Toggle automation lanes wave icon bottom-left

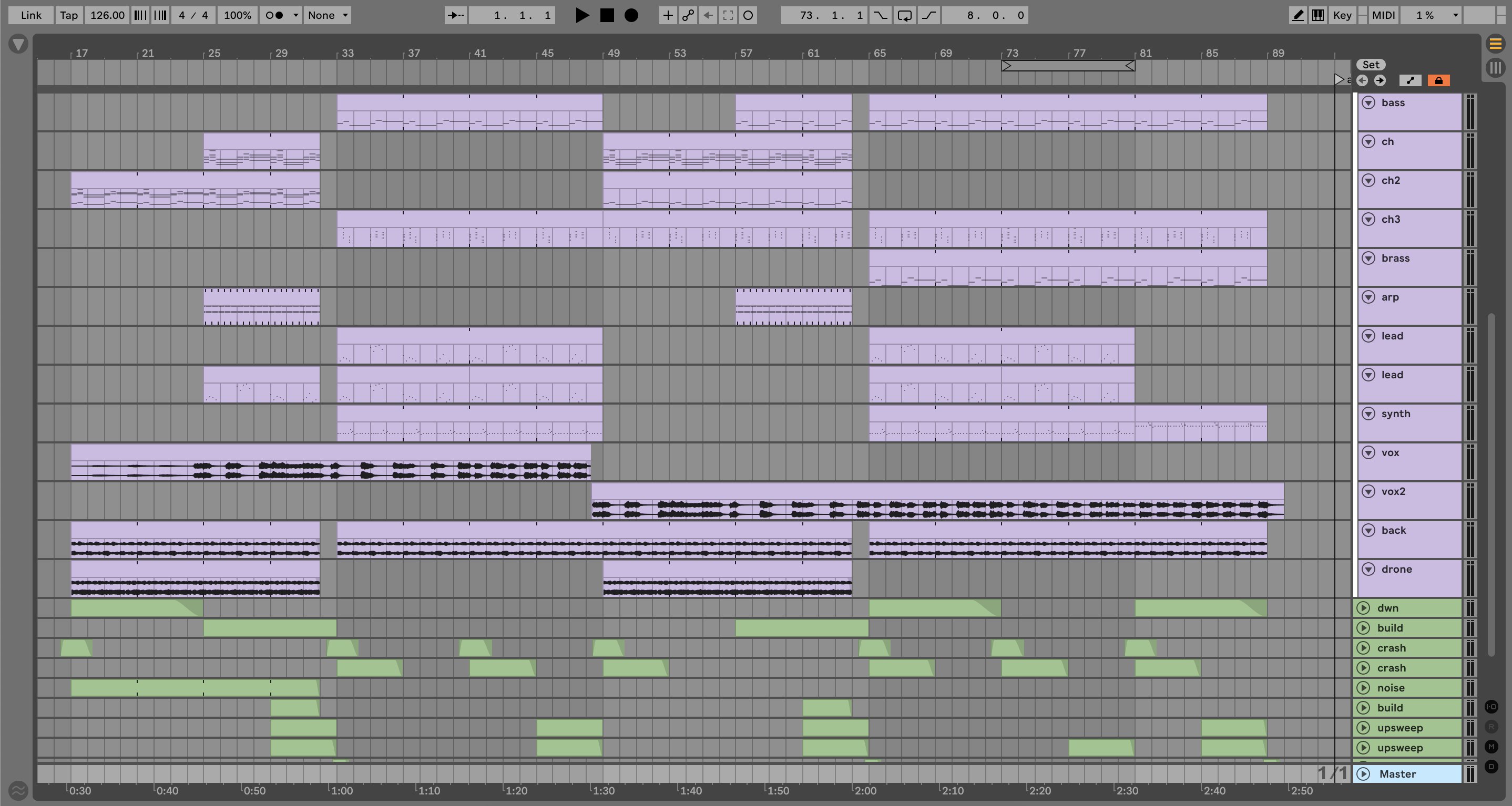tap(18, 790)
